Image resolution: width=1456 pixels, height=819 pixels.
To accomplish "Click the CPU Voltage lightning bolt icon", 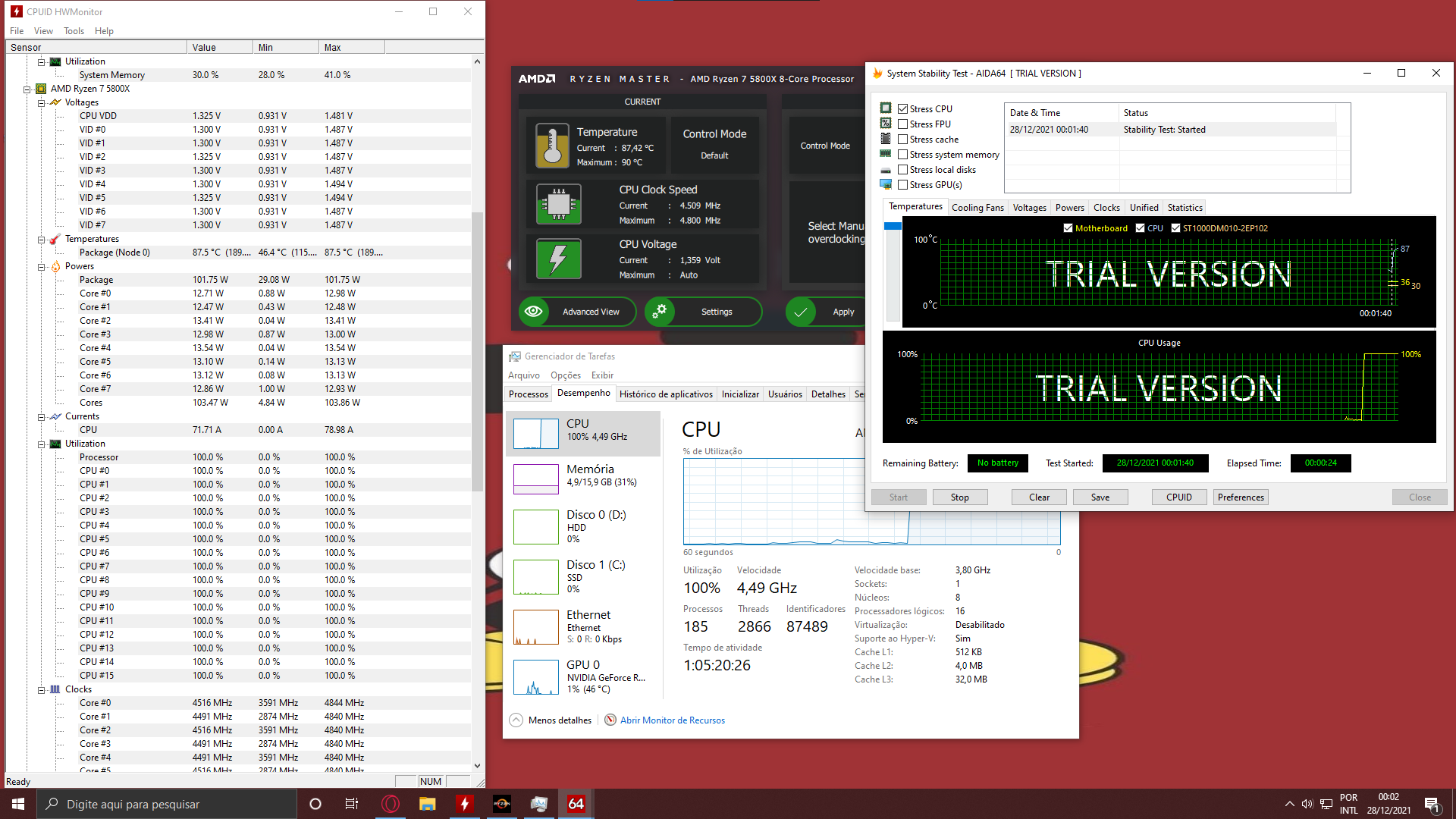I will (x=559, y=259).
